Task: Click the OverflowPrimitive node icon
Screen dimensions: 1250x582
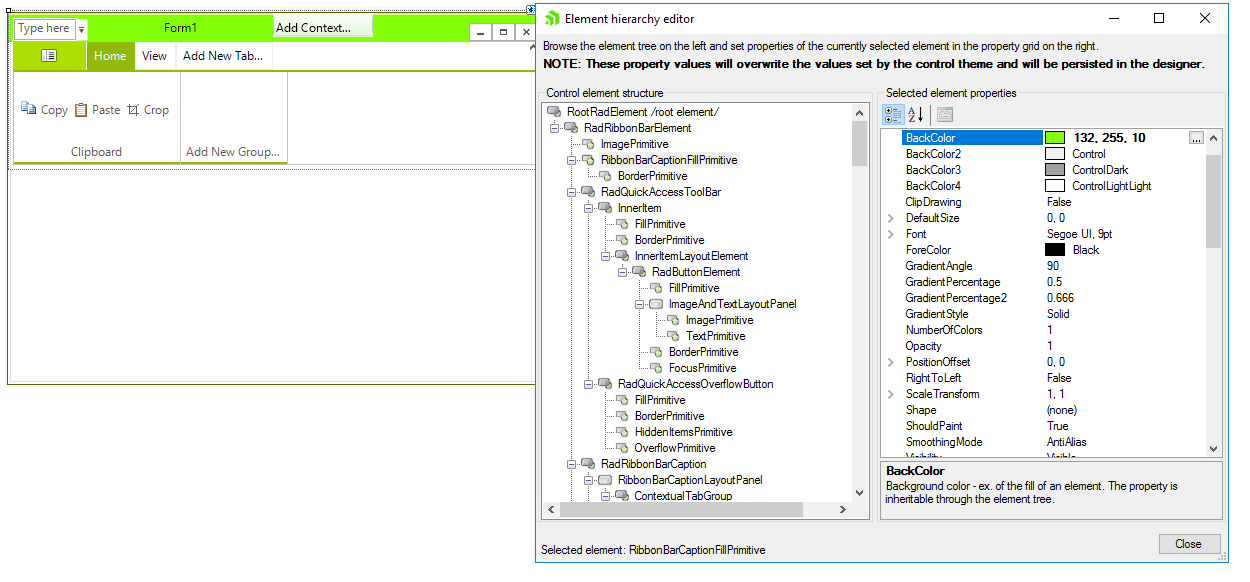Action: [623, 448]
